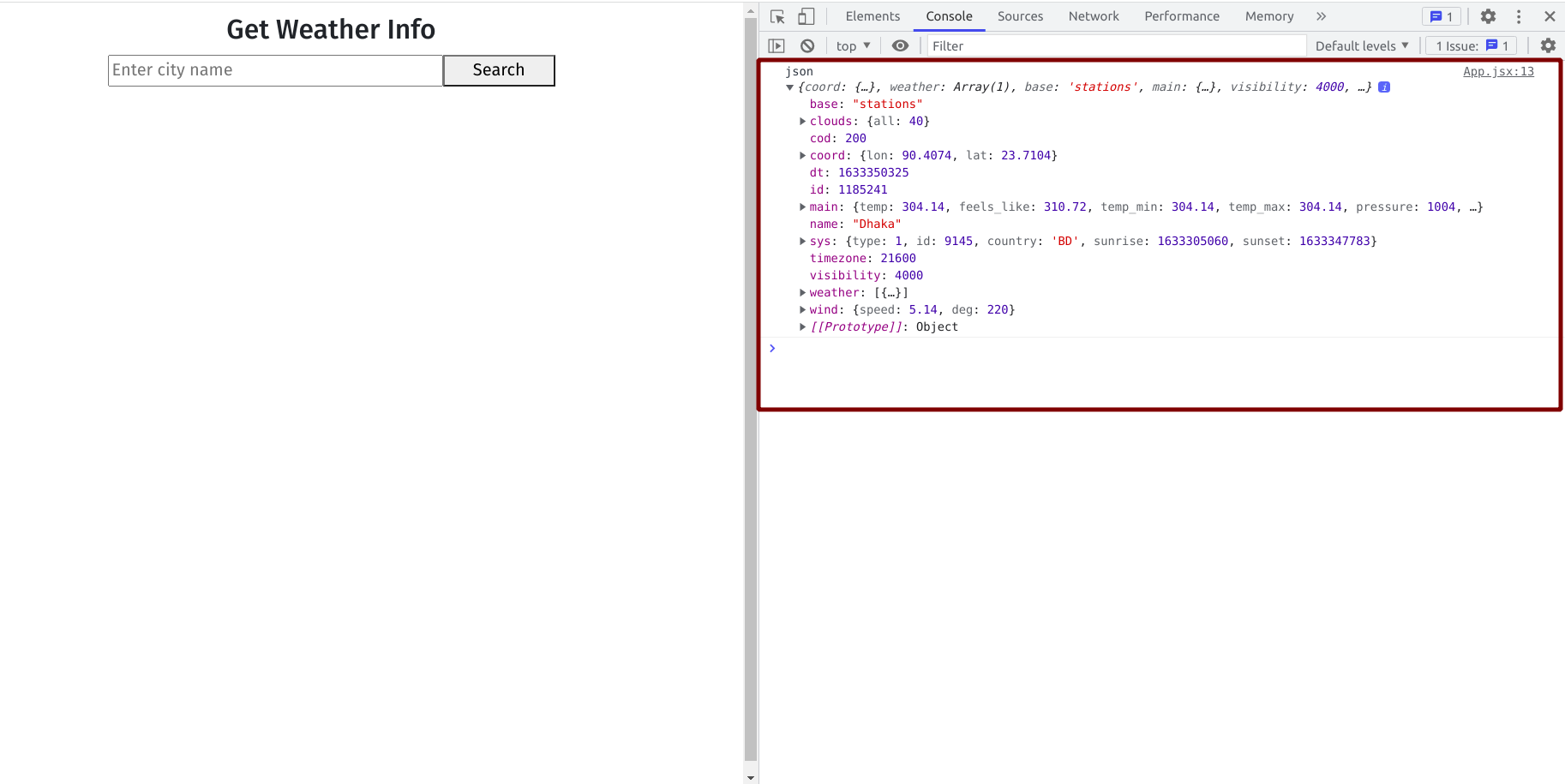Select the inspect element picker icon
1565x784 pixels.
click(777, 16)
